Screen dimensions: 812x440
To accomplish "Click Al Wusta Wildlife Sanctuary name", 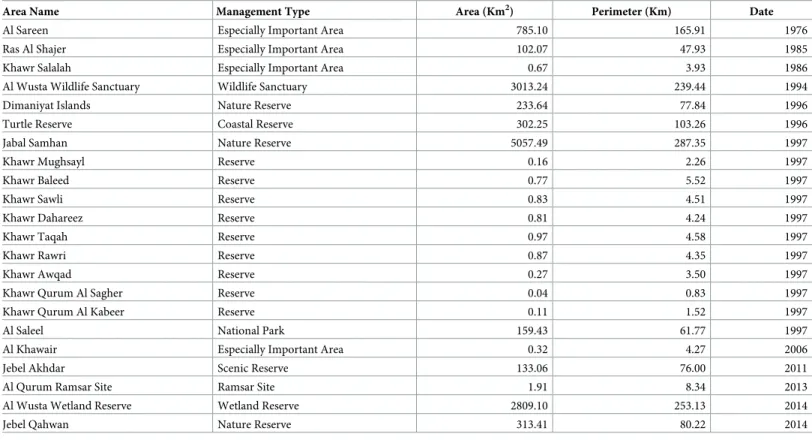I will click(71, 86).
